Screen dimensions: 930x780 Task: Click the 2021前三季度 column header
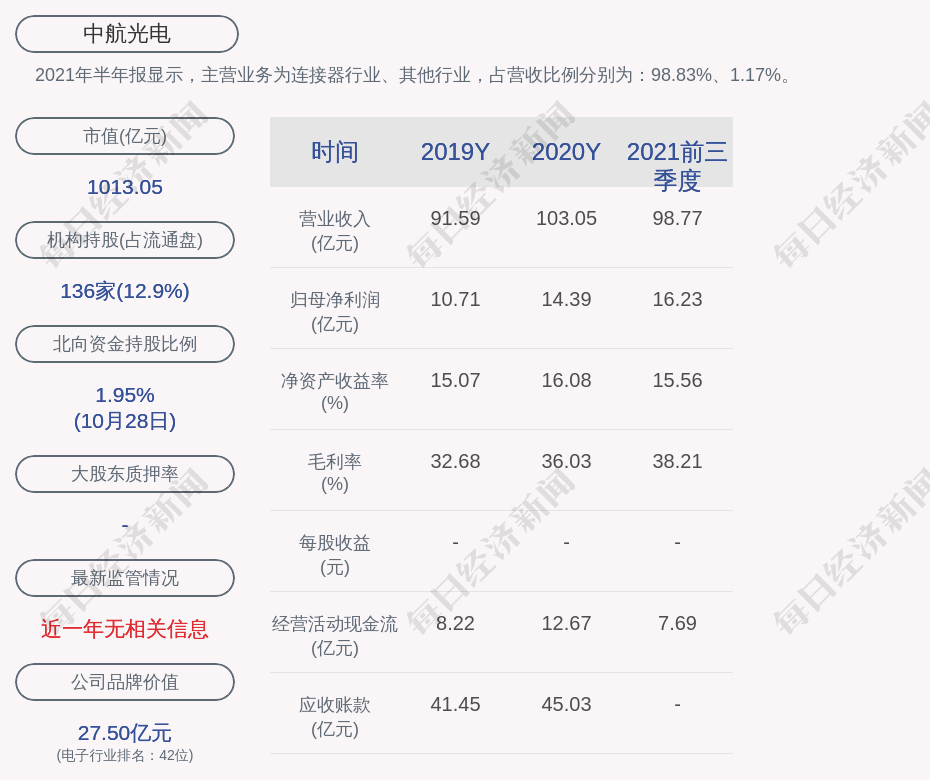point(677,165)
